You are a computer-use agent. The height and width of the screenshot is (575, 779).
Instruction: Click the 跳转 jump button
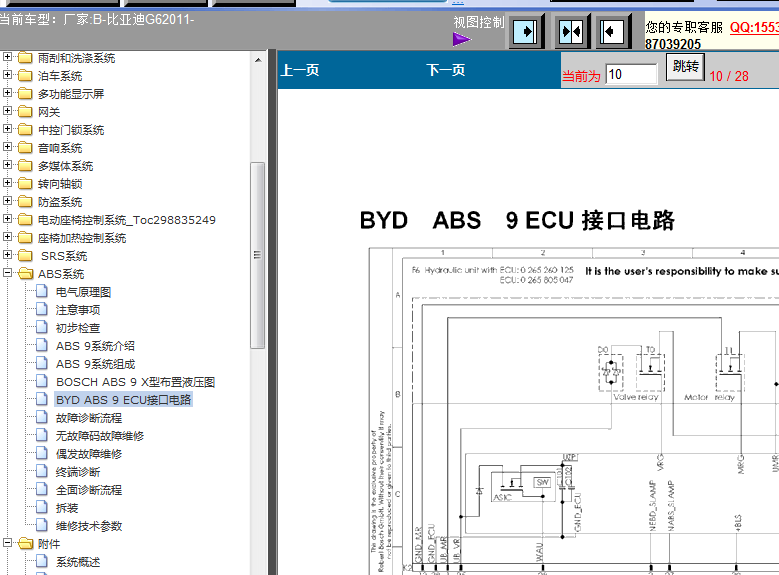pyautogui.click(x=686, y=66)
